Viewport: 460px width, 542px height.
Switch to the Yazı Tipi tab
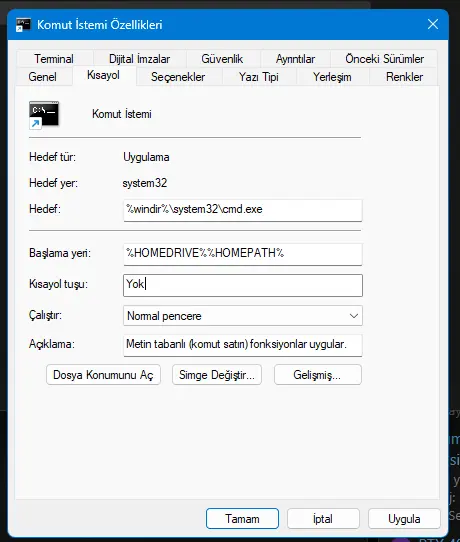[259, 76]
